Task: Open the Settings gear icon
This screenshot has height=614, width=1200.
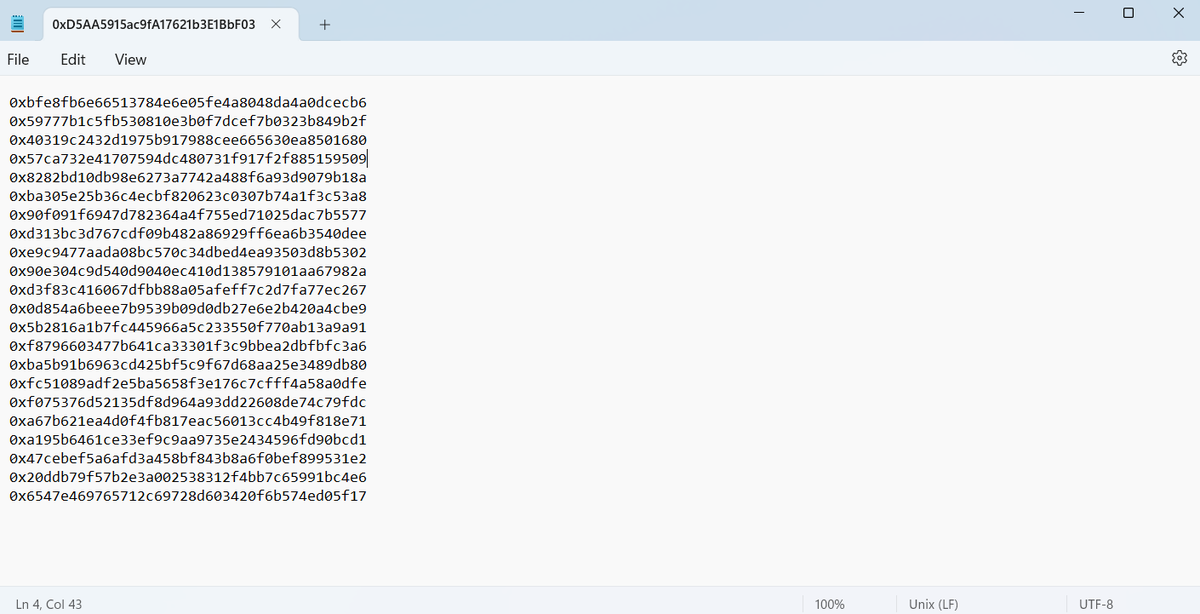Action: [1178, 59]
